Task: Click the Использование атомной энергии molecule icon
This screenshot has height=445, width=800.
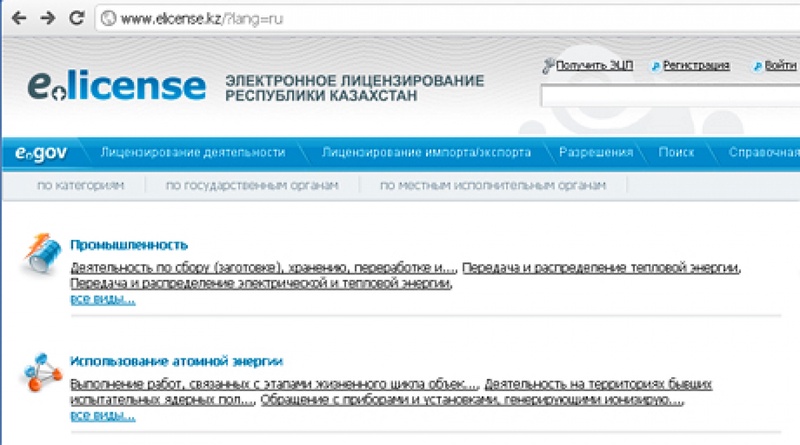Action: [43, 372]
